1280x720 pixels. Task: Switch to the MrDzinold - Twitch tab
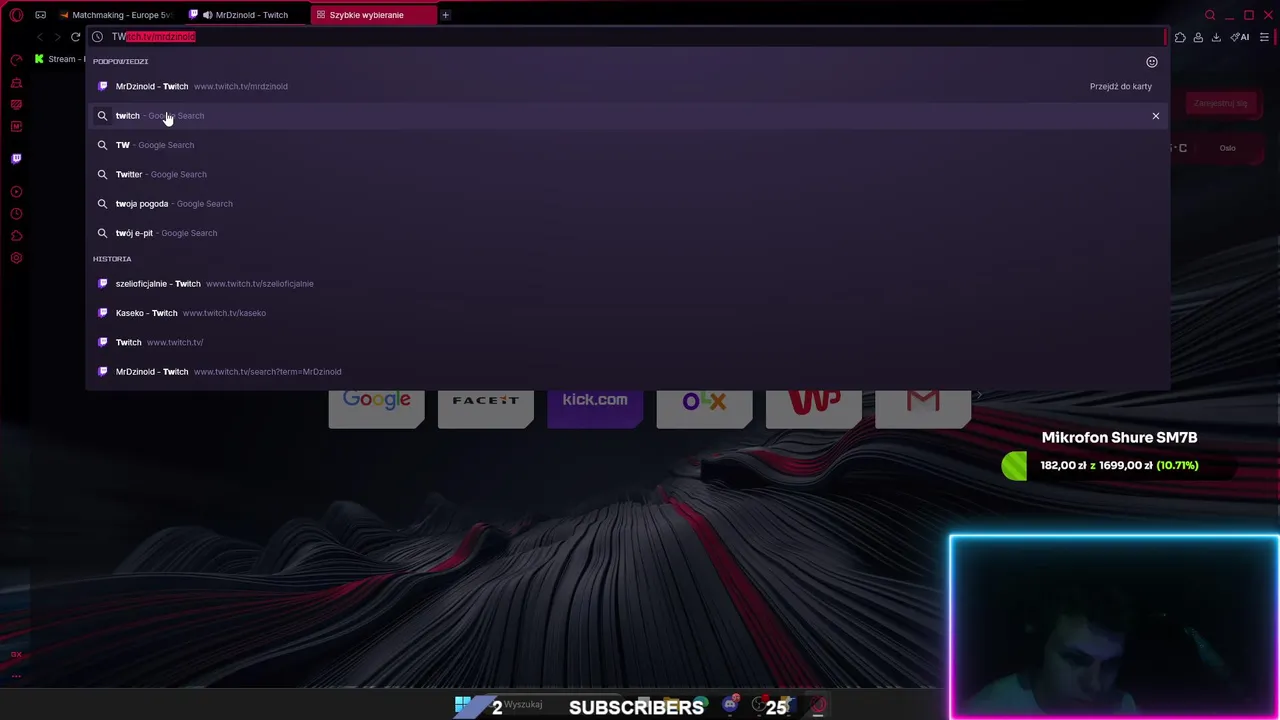click(244, 15)
